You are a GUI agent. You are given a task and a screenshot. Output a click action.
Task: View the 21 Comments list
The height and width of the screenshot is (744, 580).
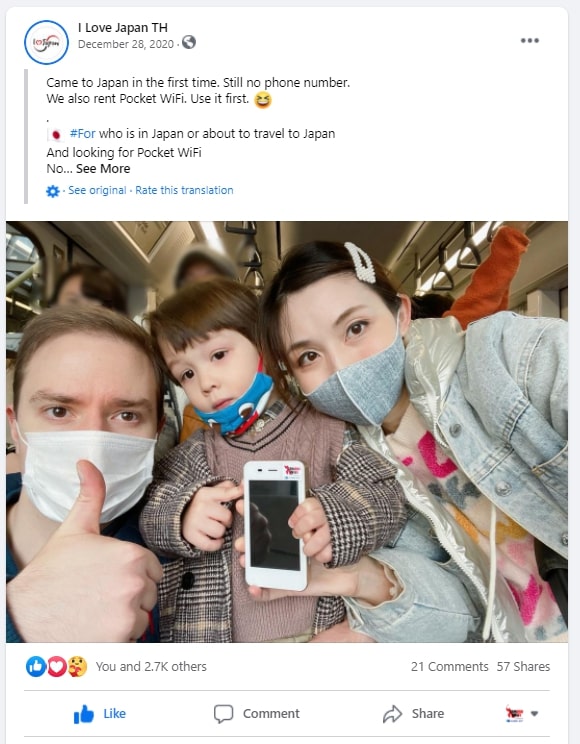(x=449, y=667)
